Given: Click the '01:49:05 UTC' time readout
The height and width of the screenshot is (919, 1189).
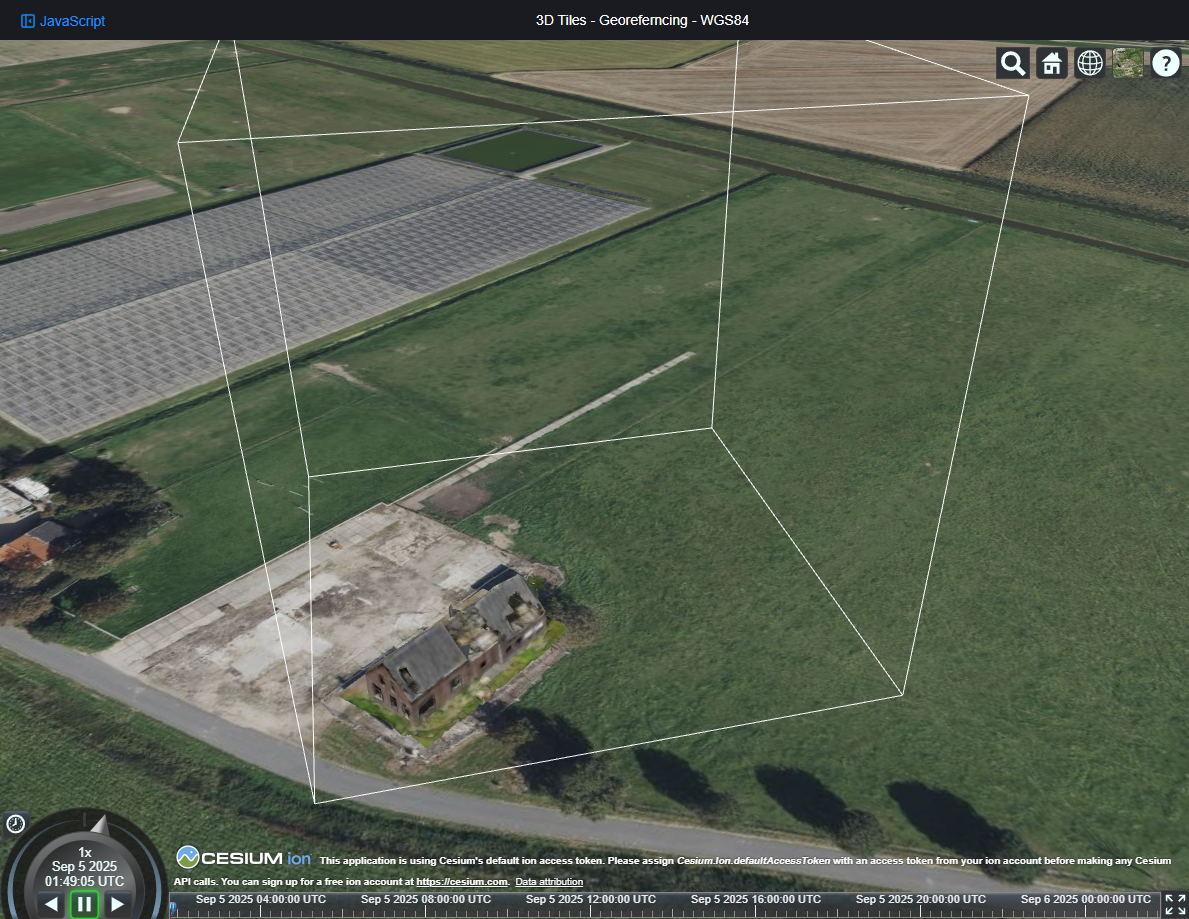Looking at the screenshot, I should coord(84,881).
